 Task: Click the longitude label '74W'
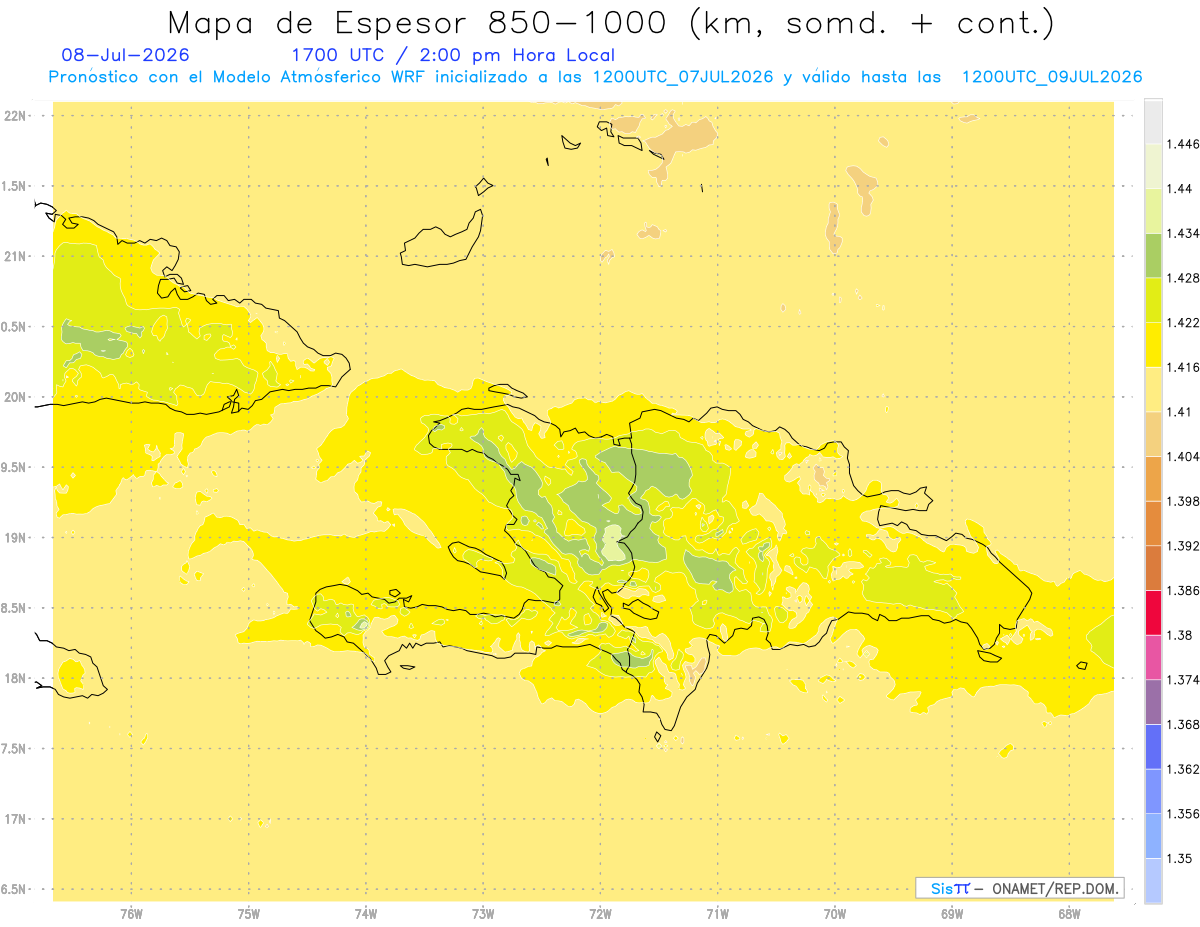366,913
